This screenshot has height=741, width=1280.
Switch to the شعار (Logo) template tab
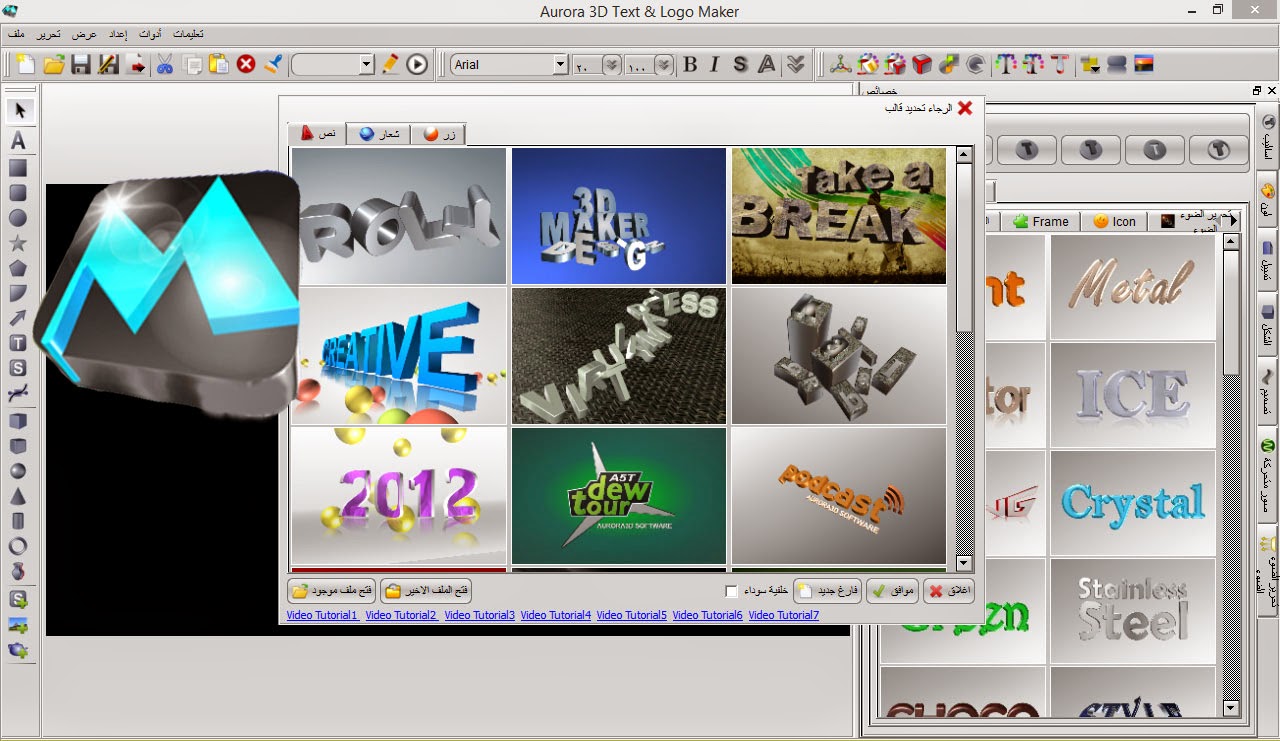379,134
